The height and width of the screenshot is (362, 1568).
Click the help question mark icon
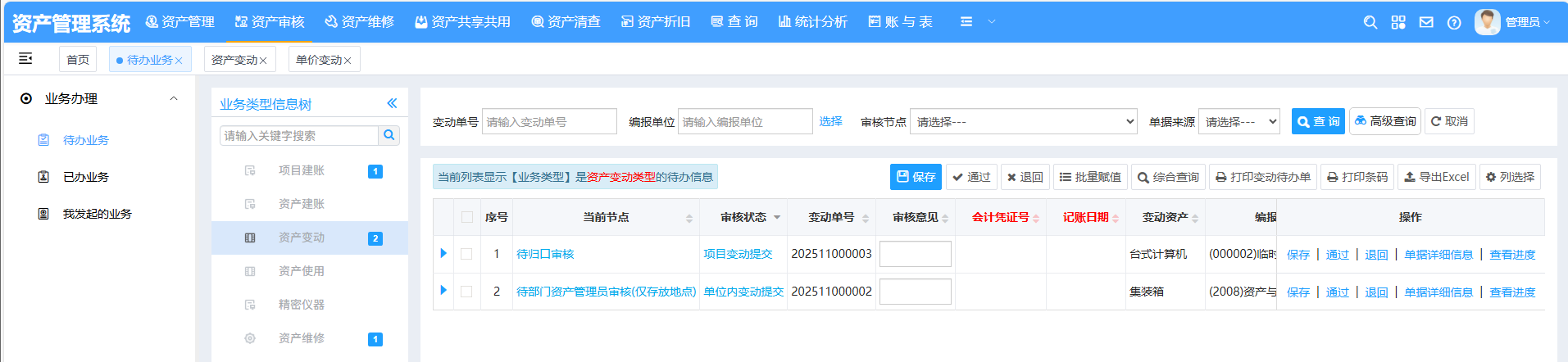1454,22
